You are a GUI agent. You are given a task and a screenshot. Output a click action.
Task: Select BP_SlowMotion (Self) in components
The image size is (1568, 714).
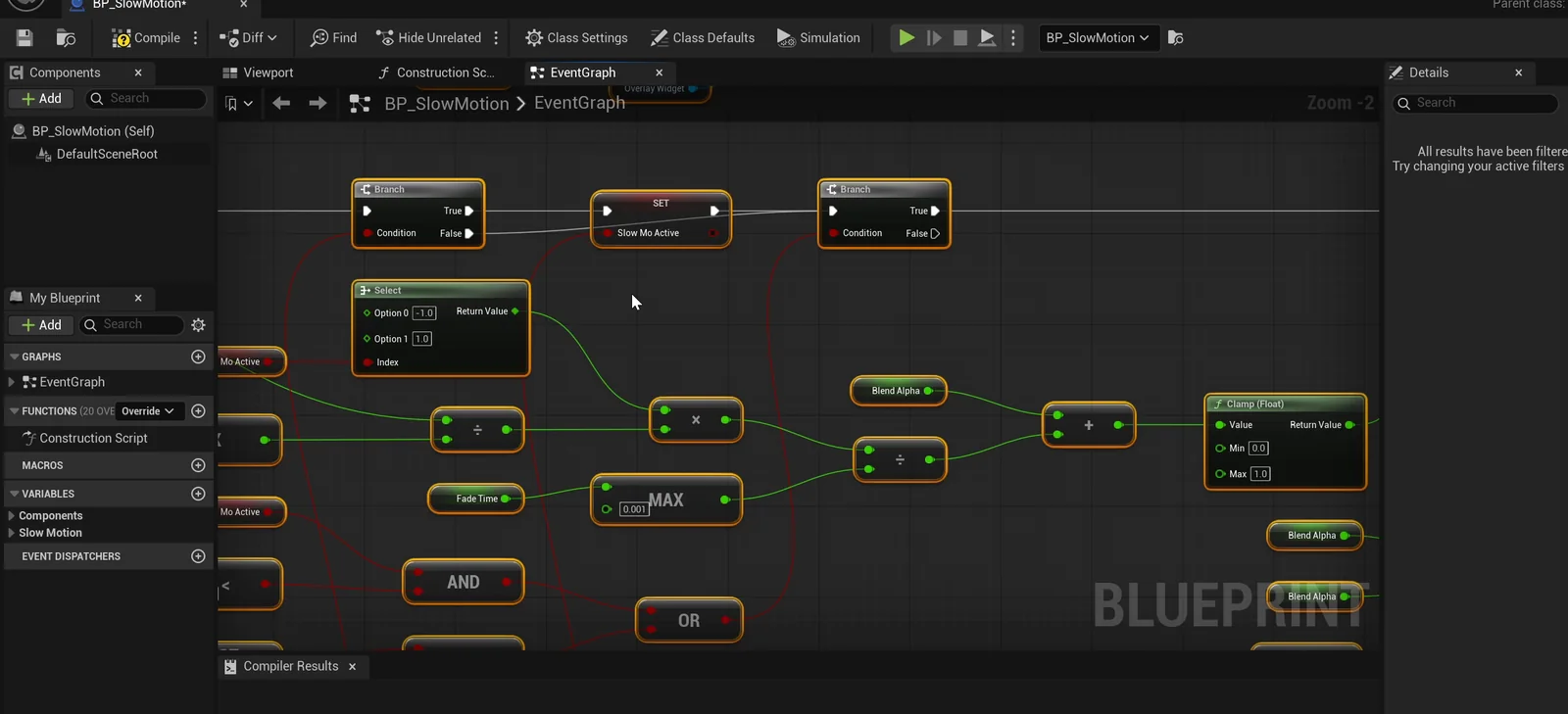click(x=93, y=131)
